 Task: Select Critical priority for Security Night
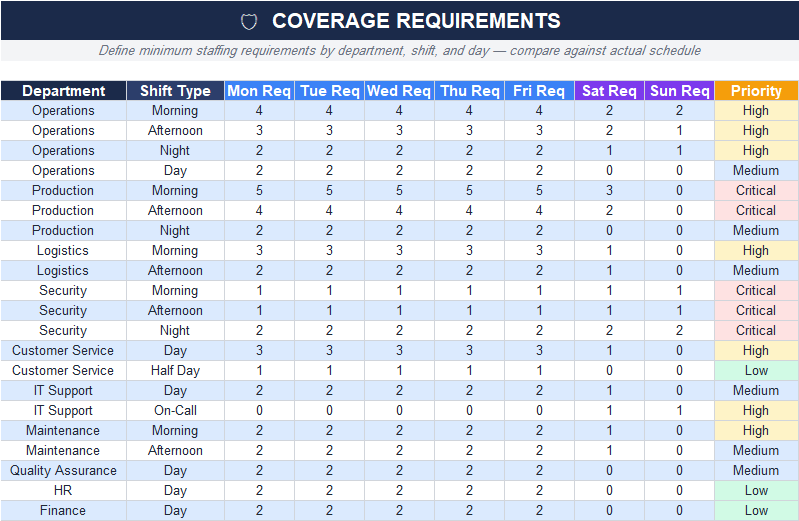pyautogui.click(x=756, y=330)
